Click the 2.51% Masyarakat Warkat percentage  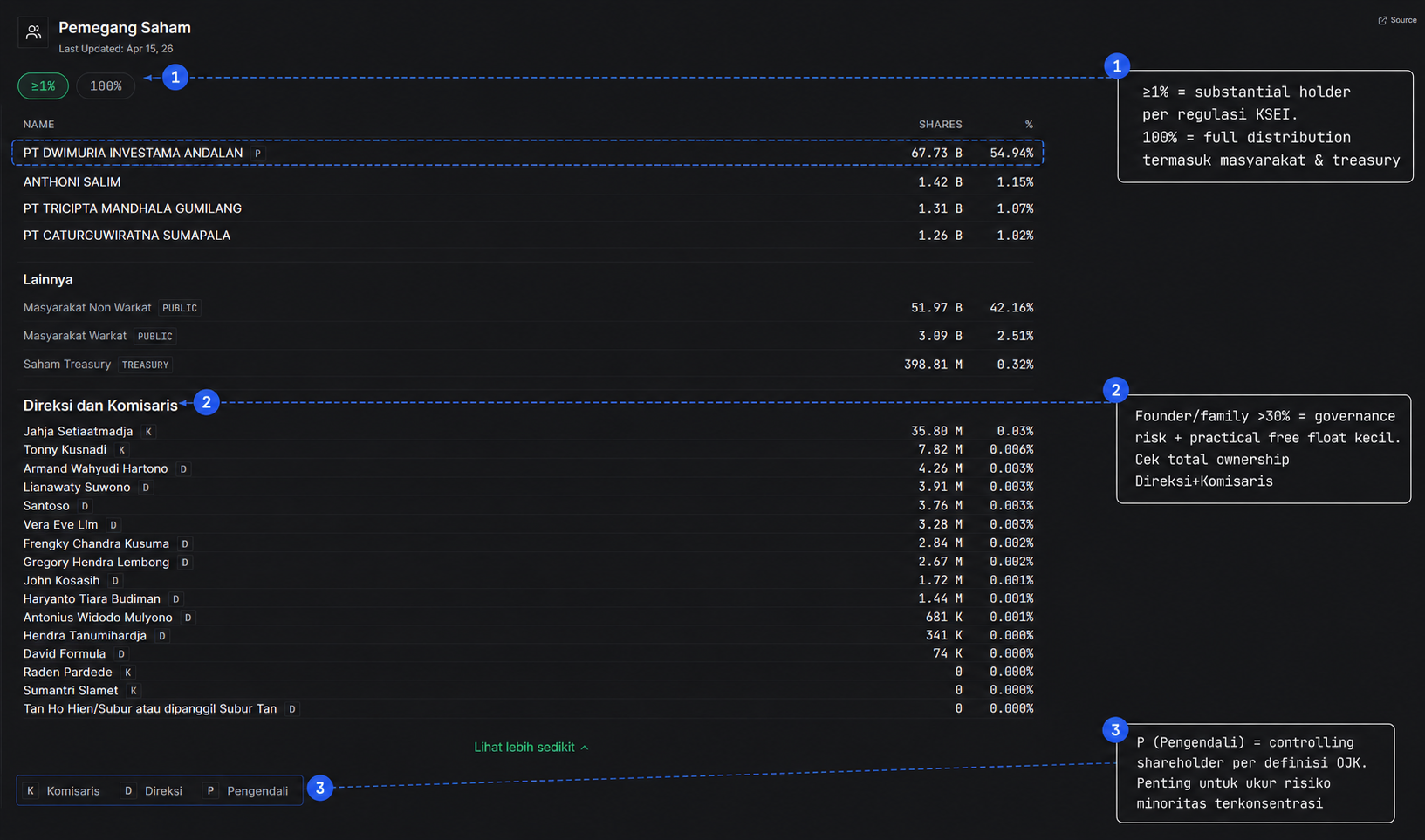[1015, 336]
